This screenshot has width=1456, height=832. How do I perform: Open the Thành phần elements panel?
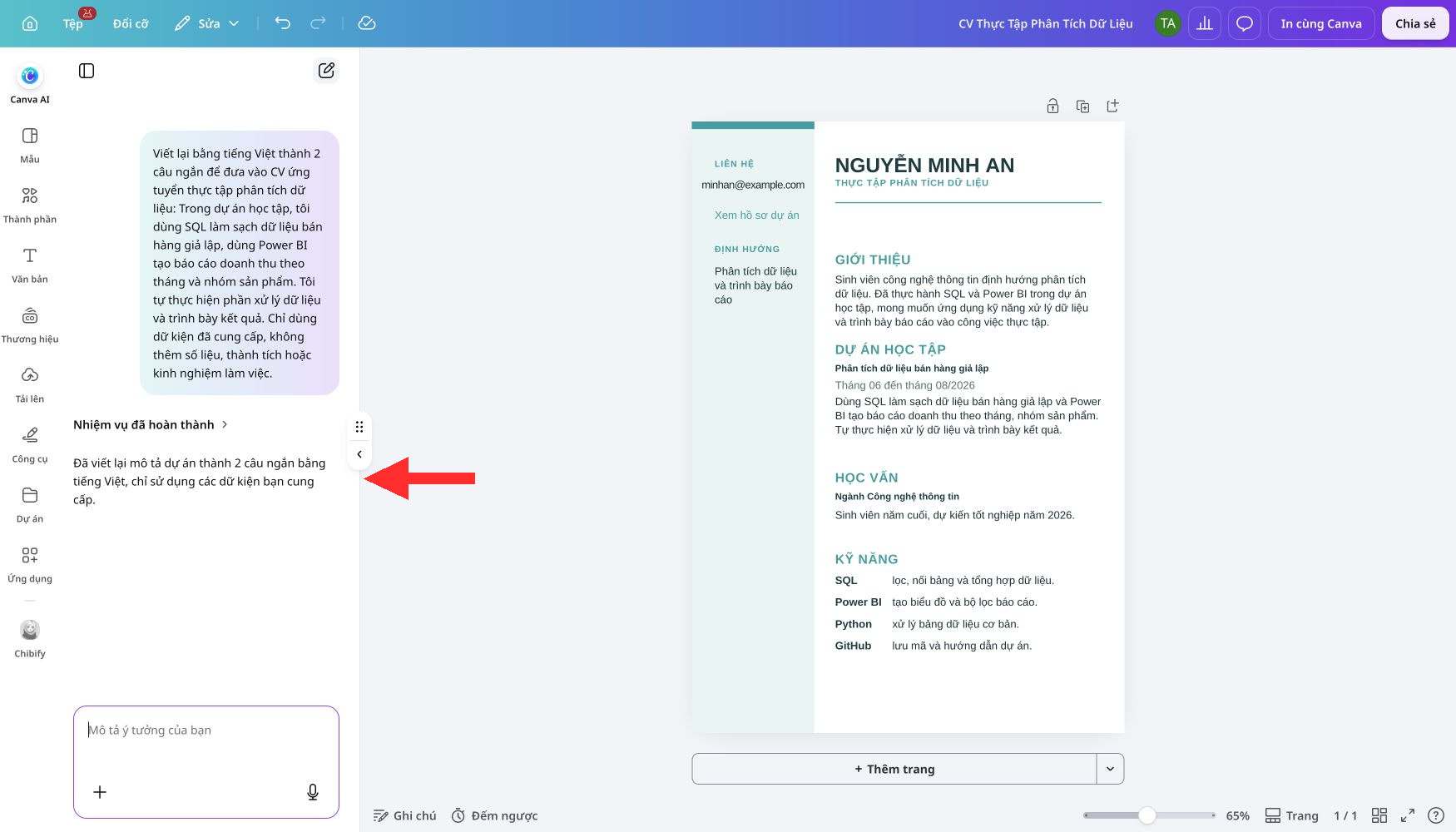click(x=30, y=205)
